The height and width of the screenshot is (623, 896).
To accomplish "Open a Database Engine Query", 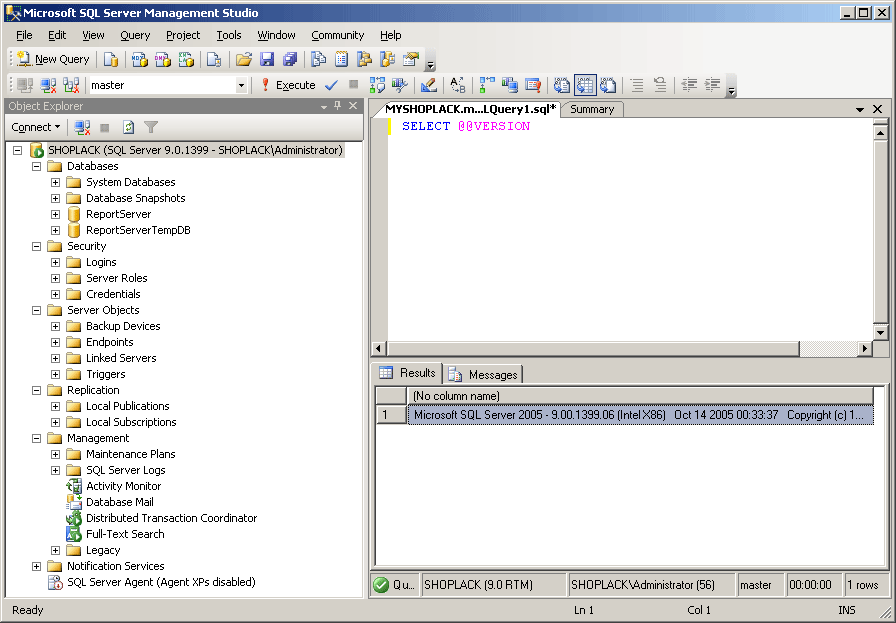I will tap(111, 59).
